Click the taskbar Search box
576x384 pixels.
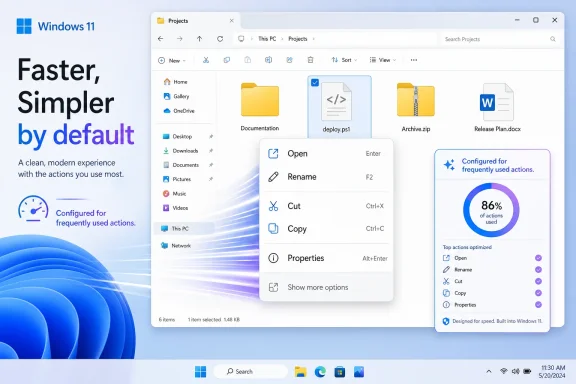(251, 372)
